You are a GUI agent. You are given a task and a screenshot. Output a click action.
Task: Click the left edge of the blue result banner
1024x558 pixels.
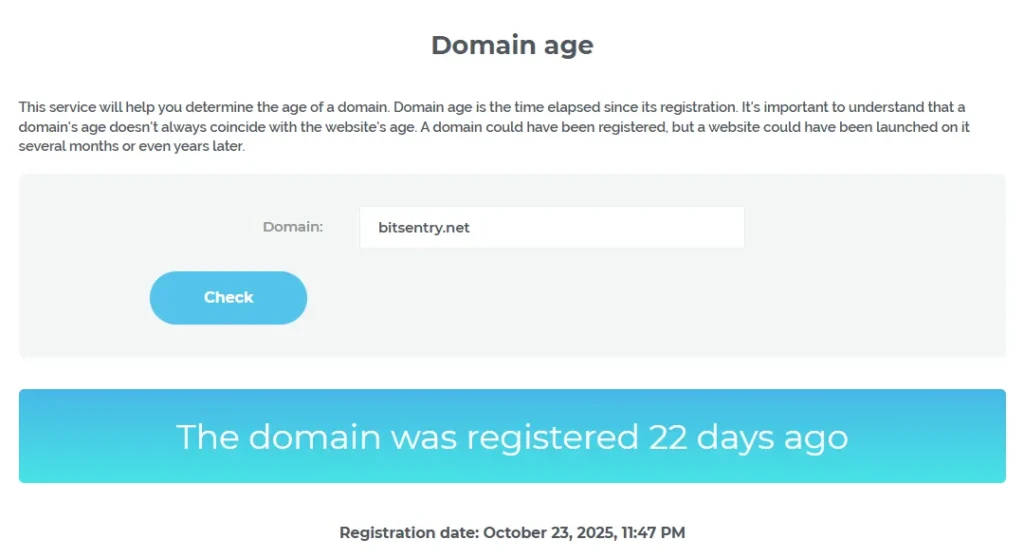(x=30, y=437)
